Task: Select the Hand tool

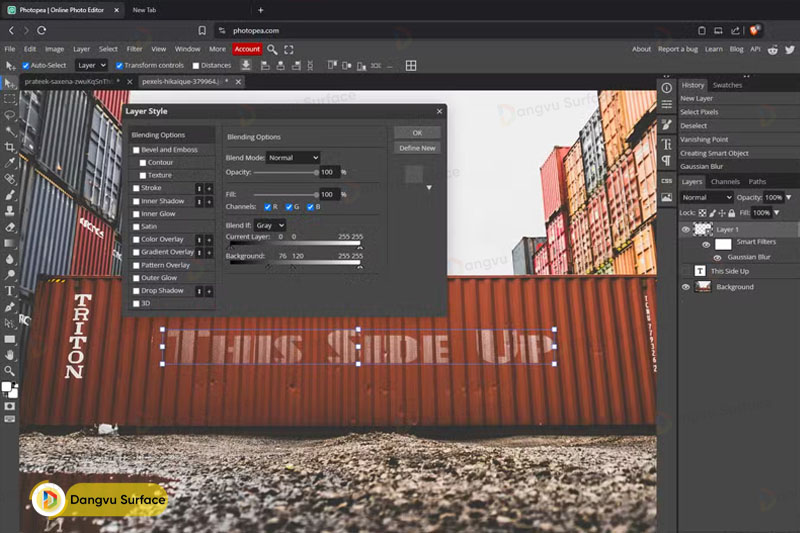Action: (x=10, y=354)
